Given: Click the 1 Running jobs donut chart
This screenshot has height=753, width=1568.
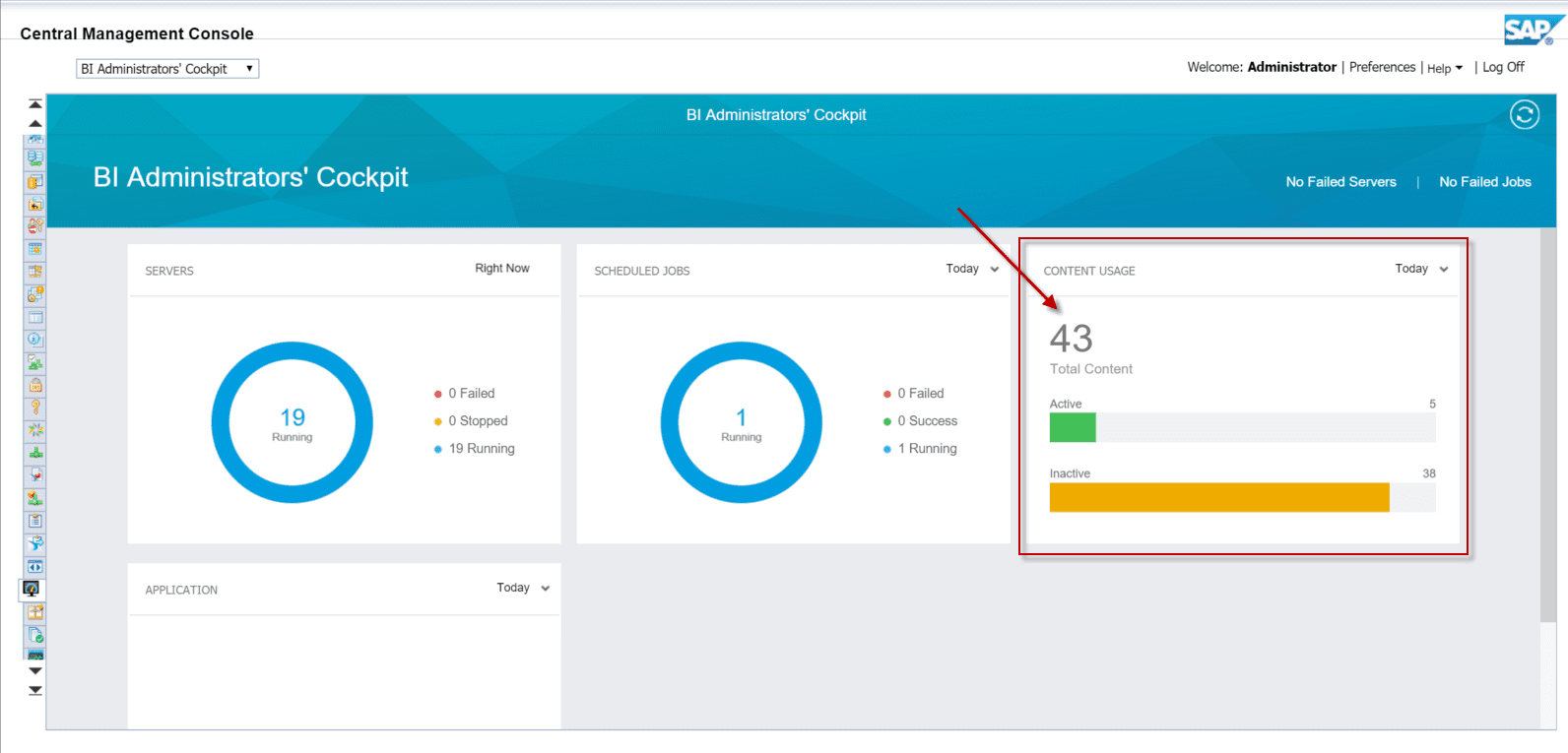Looking at the screenshot, I should point(742,422).
